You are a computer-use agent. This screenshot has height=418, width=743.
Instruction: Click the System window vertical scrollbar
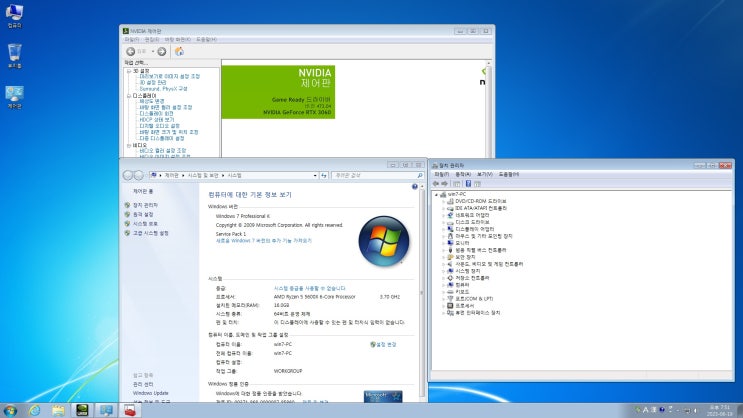422,293
